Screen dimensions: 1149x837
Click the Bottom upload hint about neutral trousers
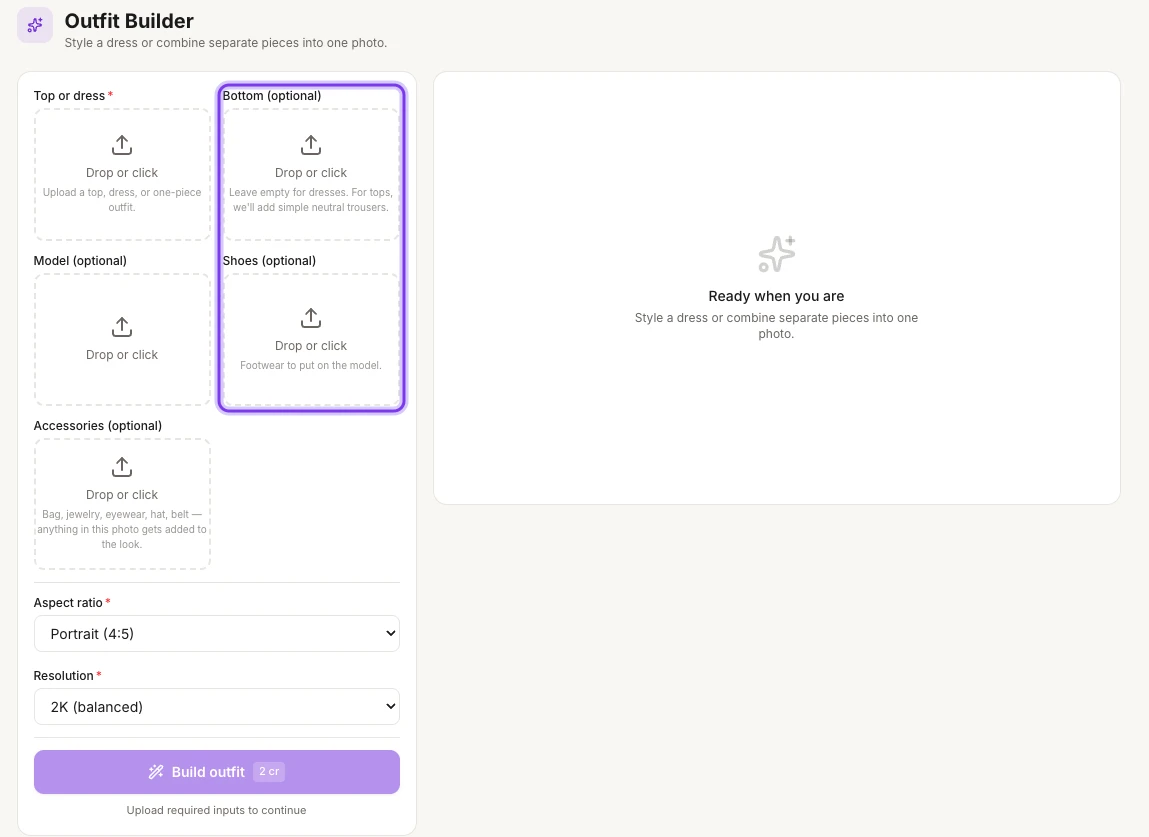311,200
